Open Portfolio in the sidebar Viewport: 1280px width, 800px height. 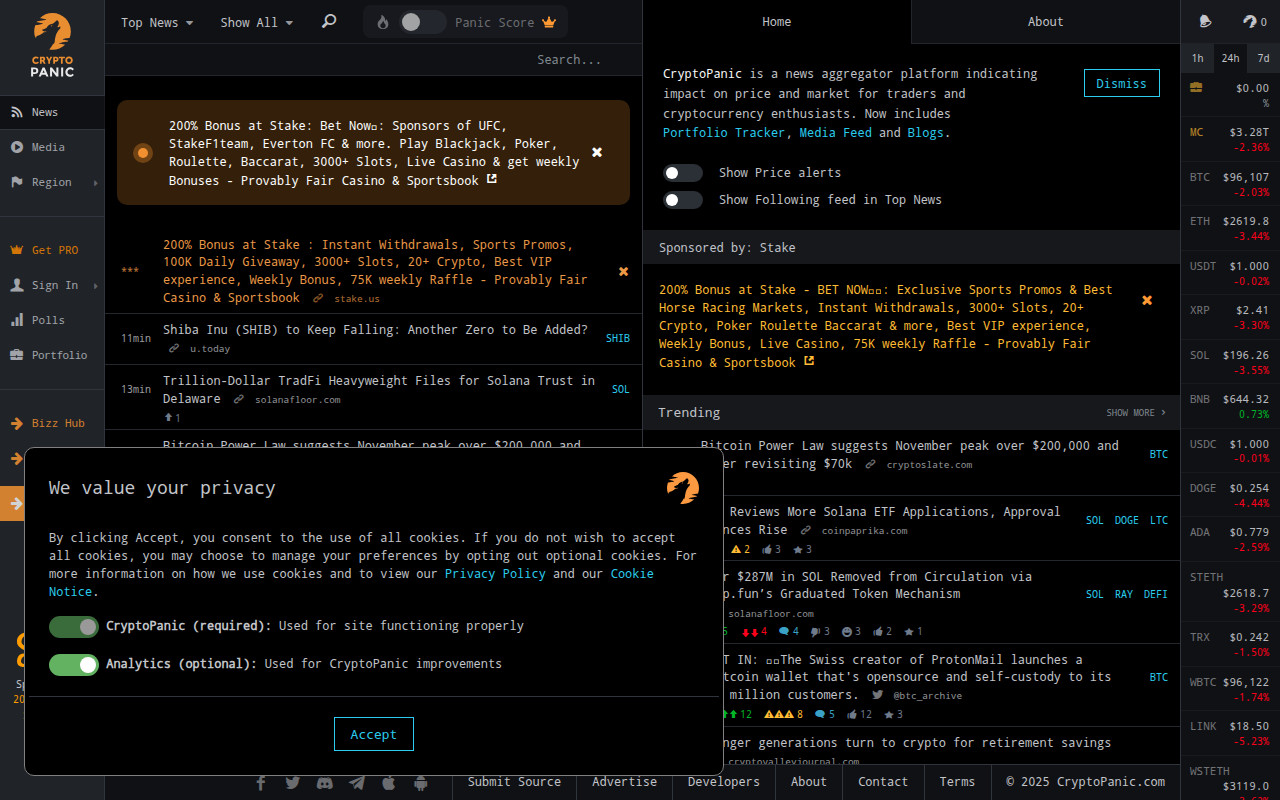[x=52, y=355]
